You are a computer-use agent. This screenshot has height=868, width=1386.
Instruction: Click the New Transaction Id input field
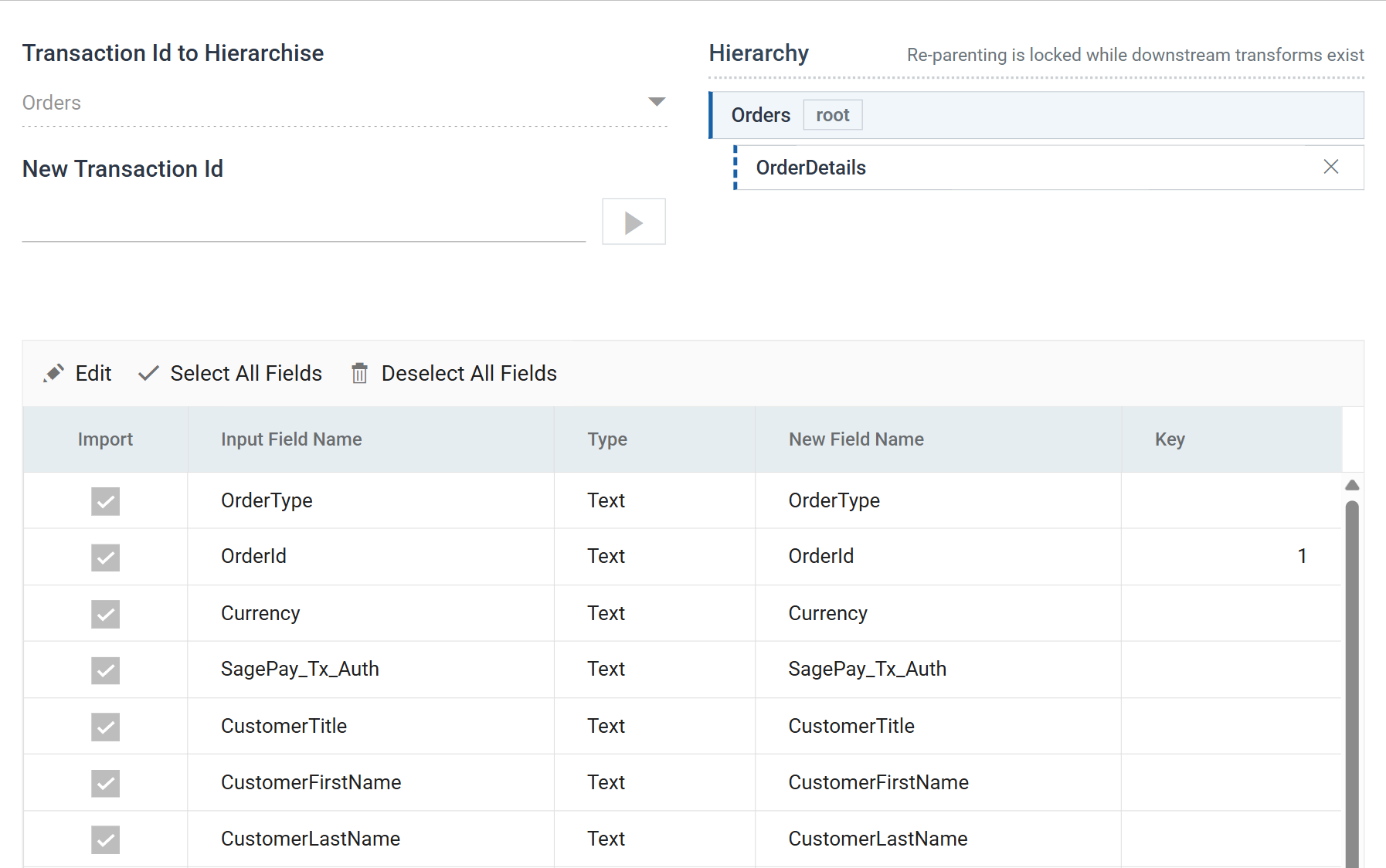click(x=304, y=223)
